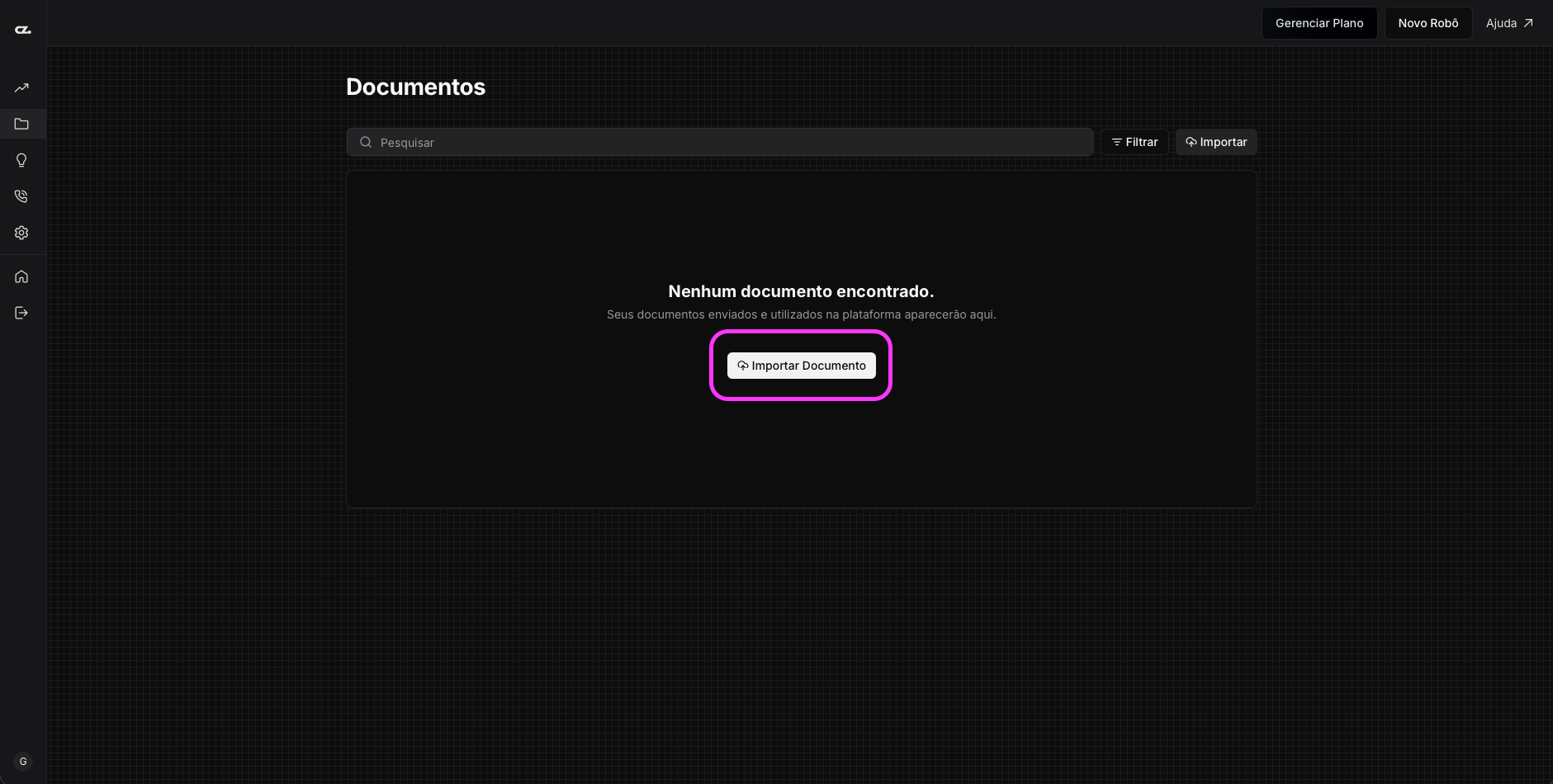Open the G user avatar at bottom
Image resolution: width=1553 pixels, height=784 pixels.
click(x=22, y=761)
